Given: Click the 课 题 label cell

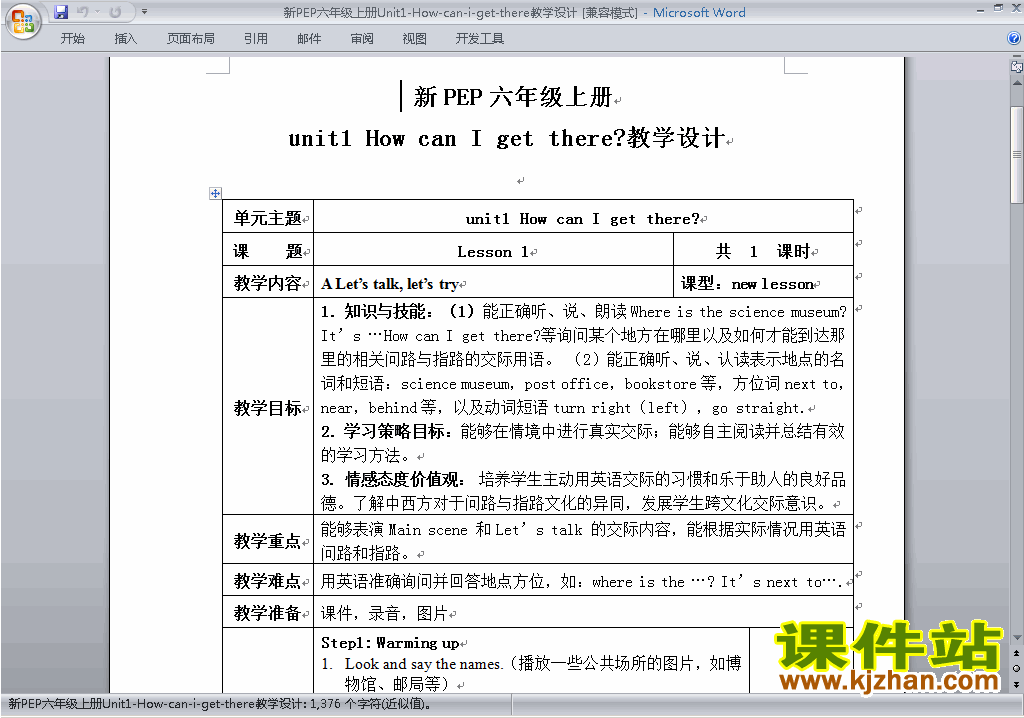Looking at the screenshot, I should pyautogui.click(x=268, y=251).
